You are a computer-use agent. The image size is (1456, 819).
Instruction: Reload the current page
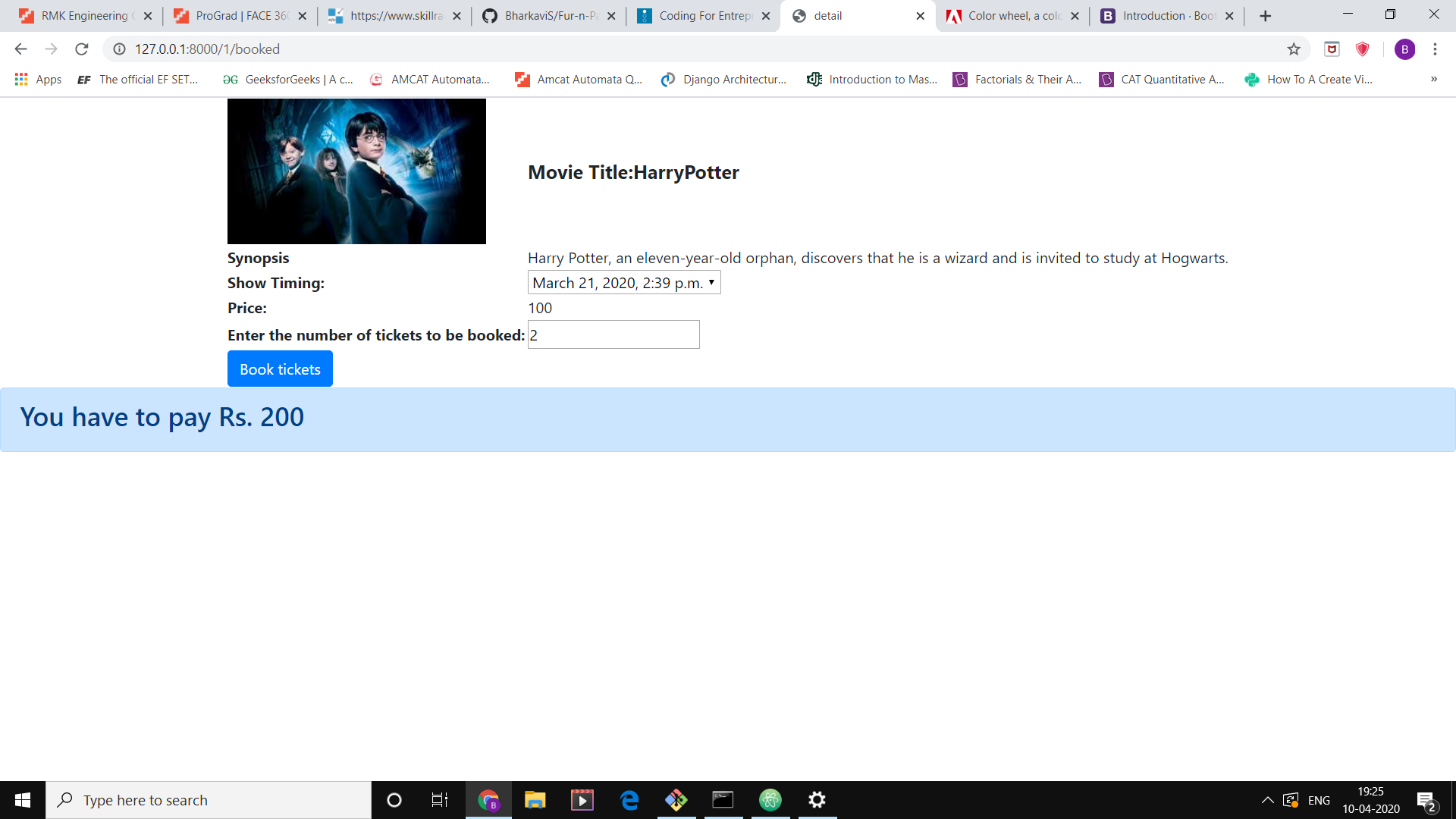82,49
